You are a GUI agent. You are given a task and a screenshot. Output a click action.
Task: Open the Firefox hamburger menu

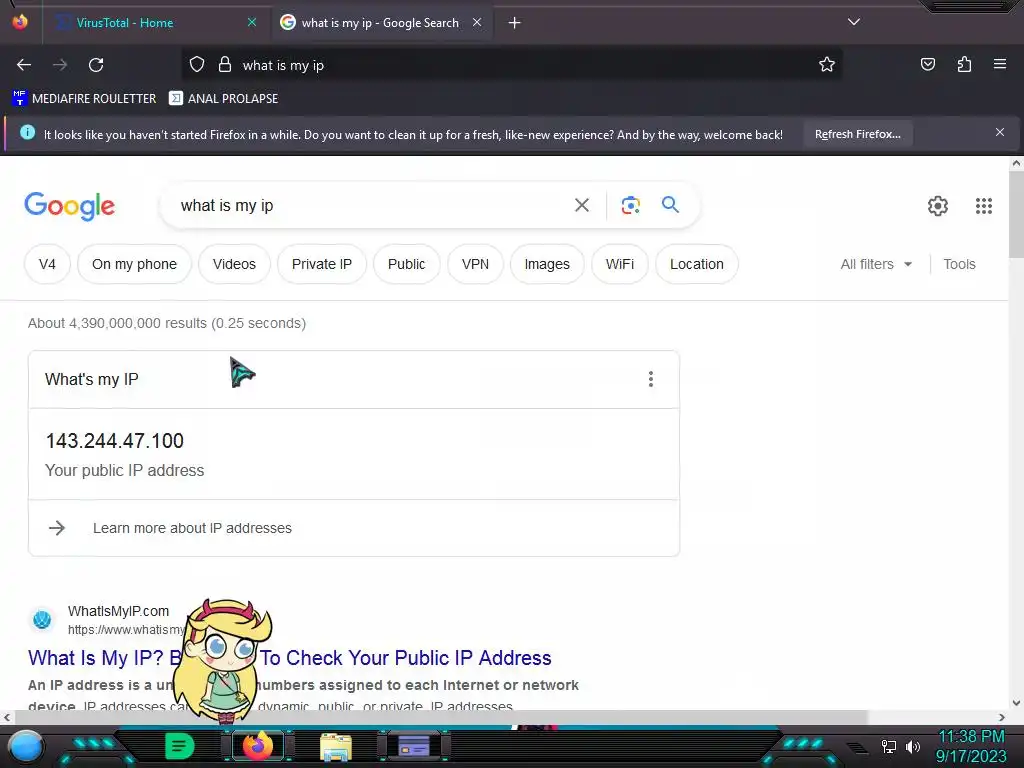(1000, 64)
